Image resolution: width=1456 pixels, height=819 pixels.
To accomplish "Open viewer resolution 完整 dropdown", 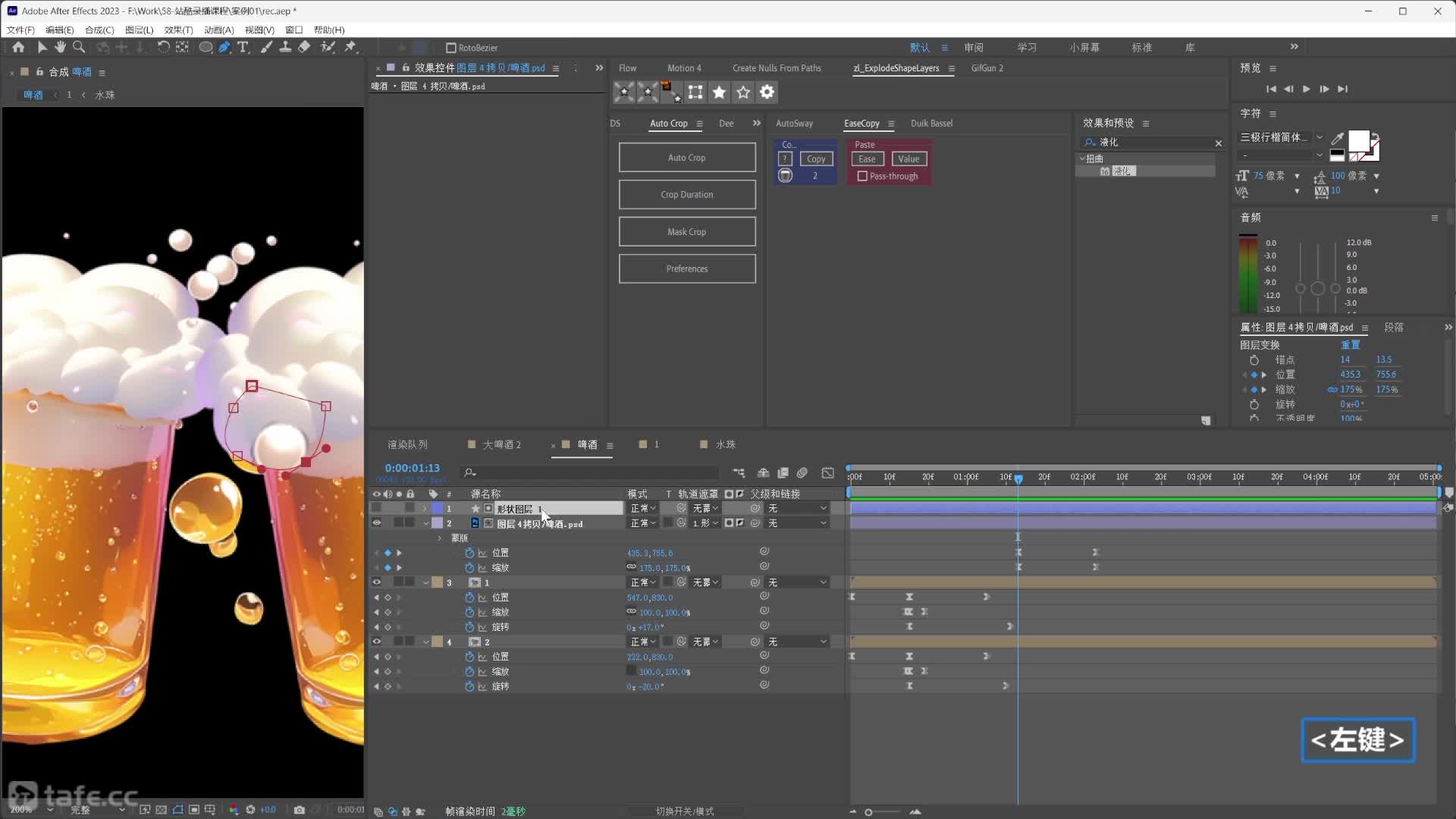I will pyautogui.click(x=97, y=810).
